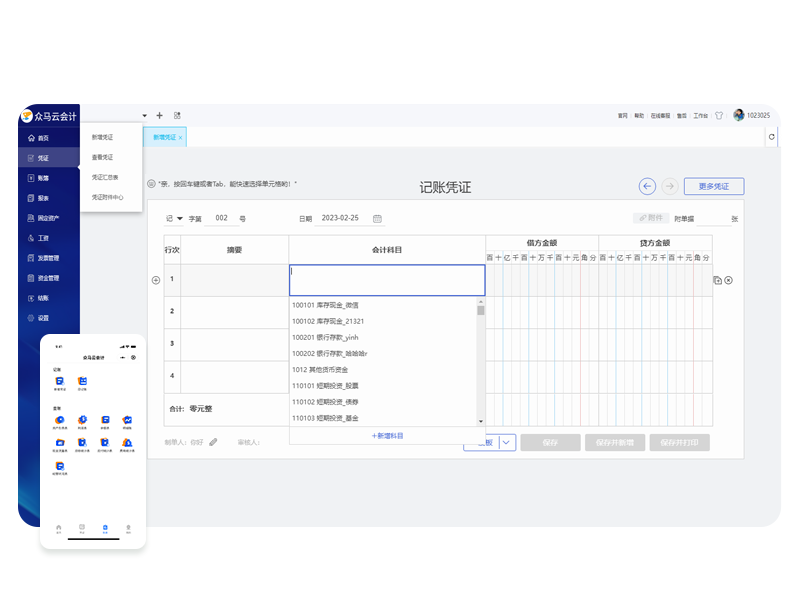Click the 工作台 link in header

point(701,116)
